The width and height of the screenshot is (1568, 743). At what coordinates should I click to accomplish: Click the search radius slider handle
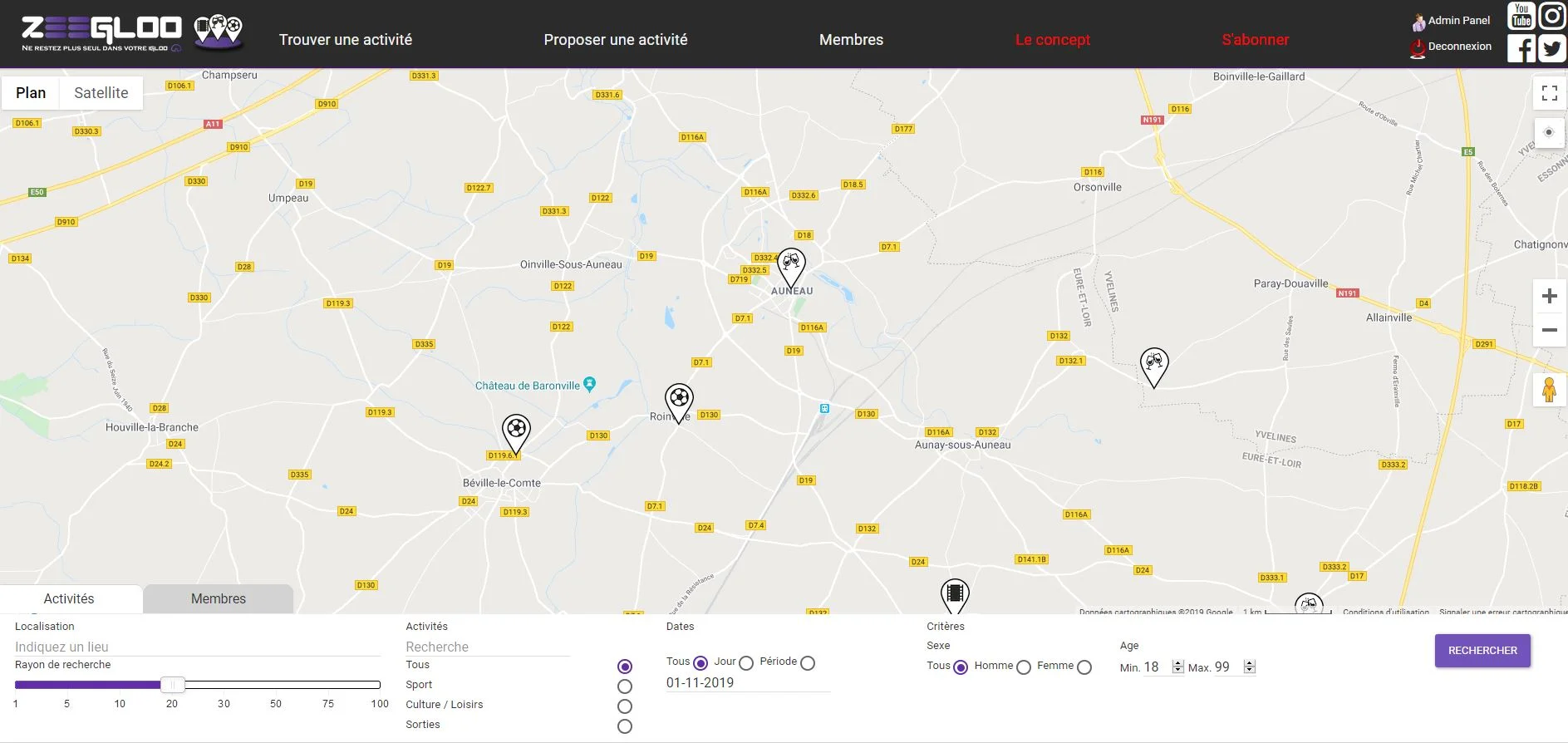coord(172,685)
